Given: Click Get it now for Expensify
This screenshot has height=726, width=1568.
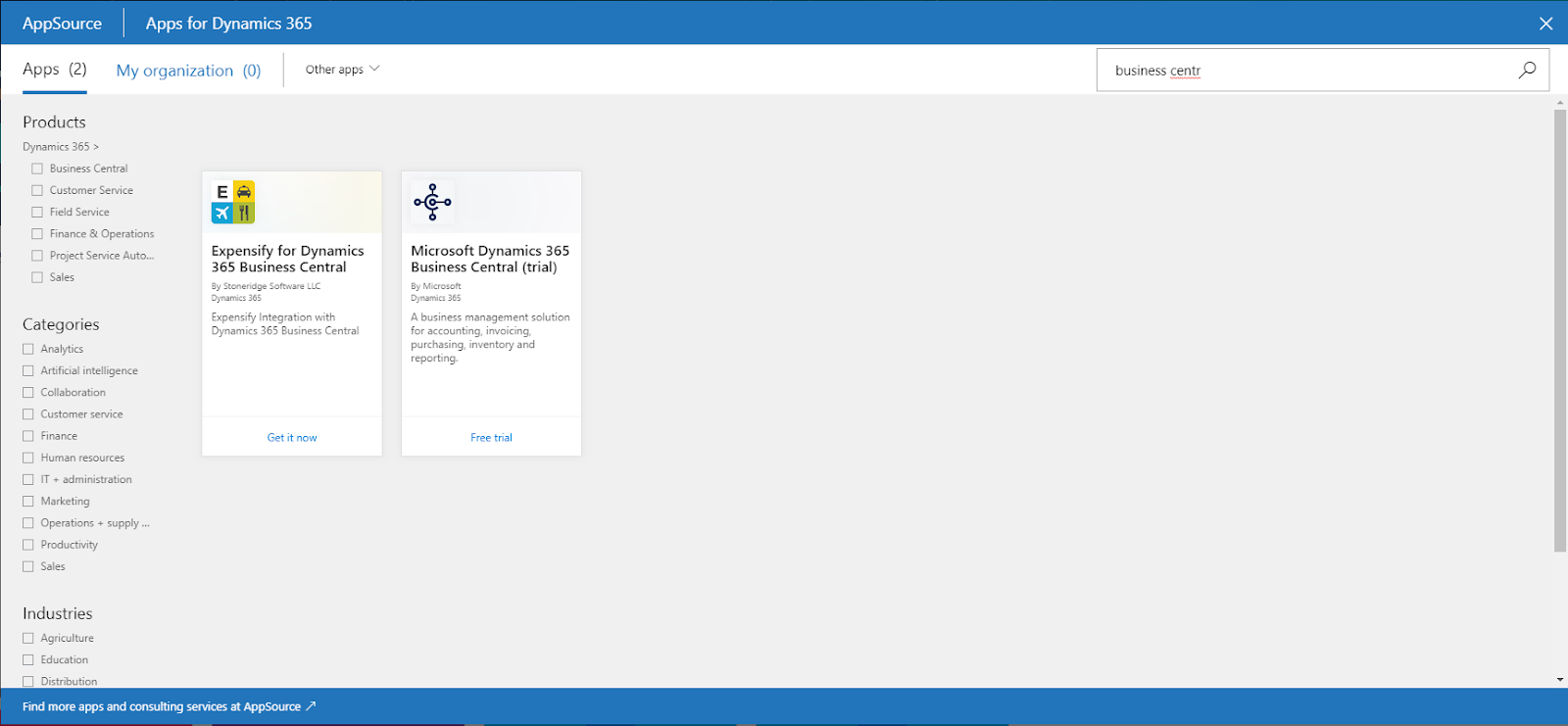Looking at the screenshot, I should point(292,438).
